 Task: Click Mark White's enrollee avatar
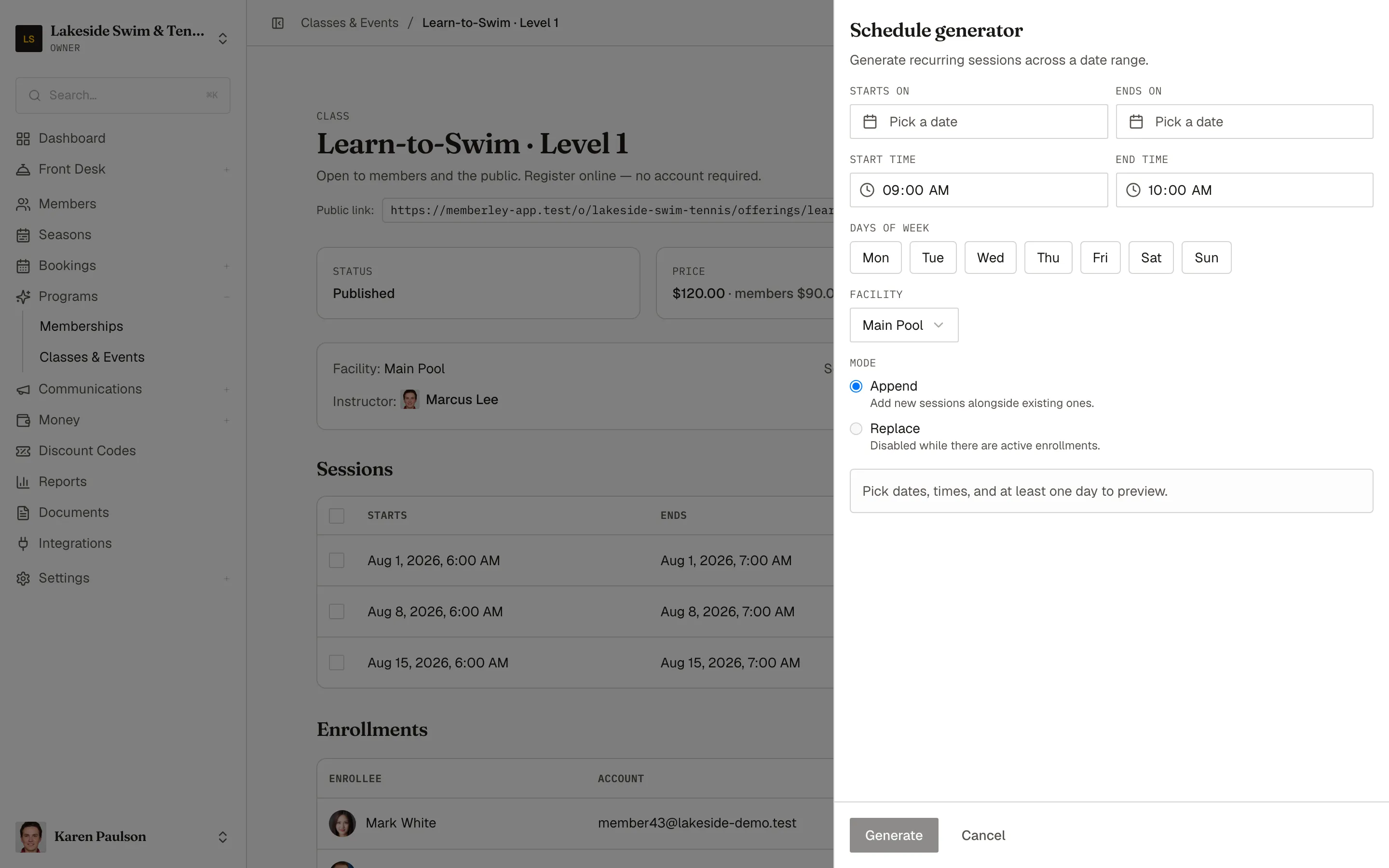342,823
